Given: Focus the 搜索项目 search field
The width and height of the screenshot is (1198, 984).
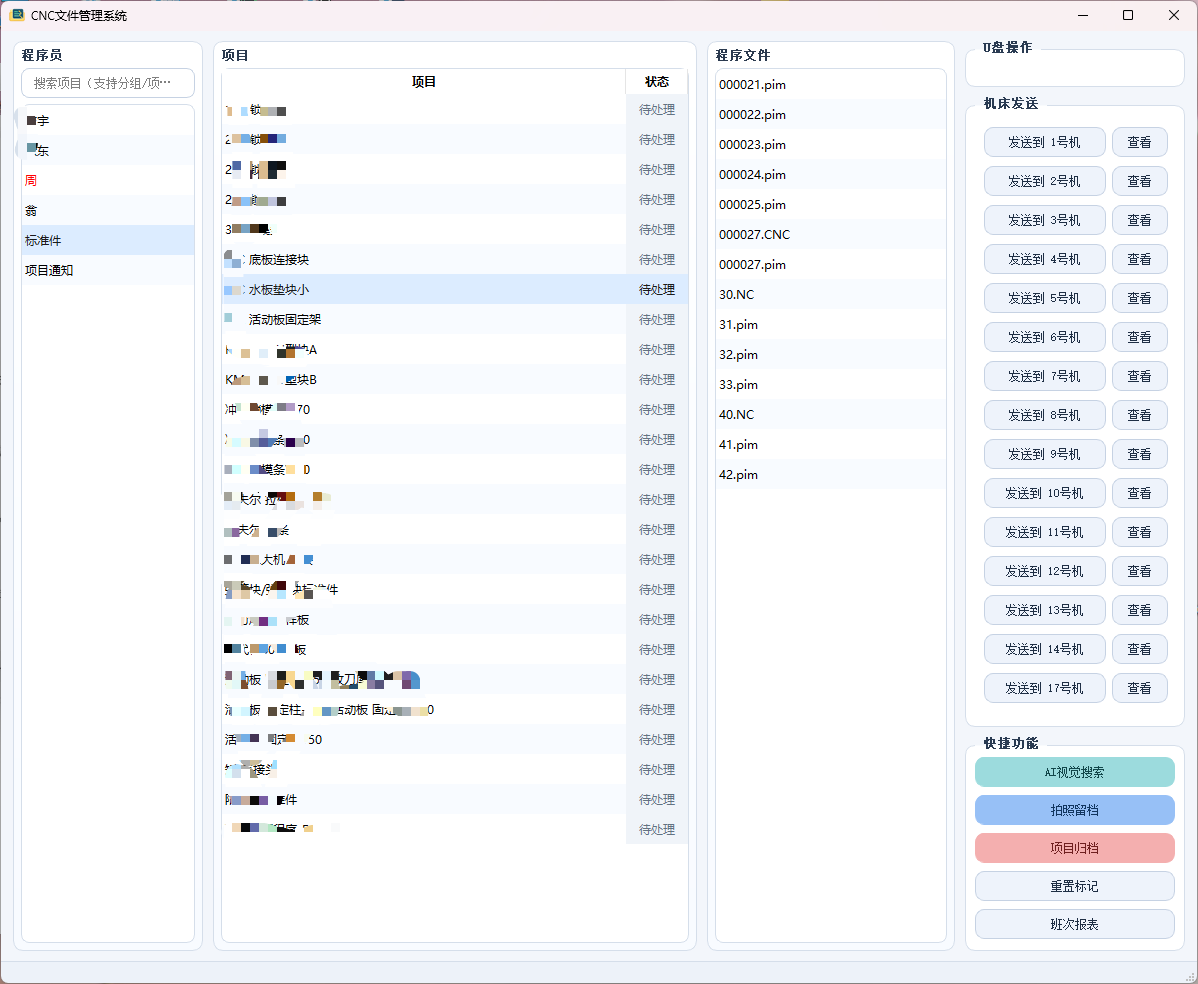Looking at the screenshot, I should (x=108, y=83).
